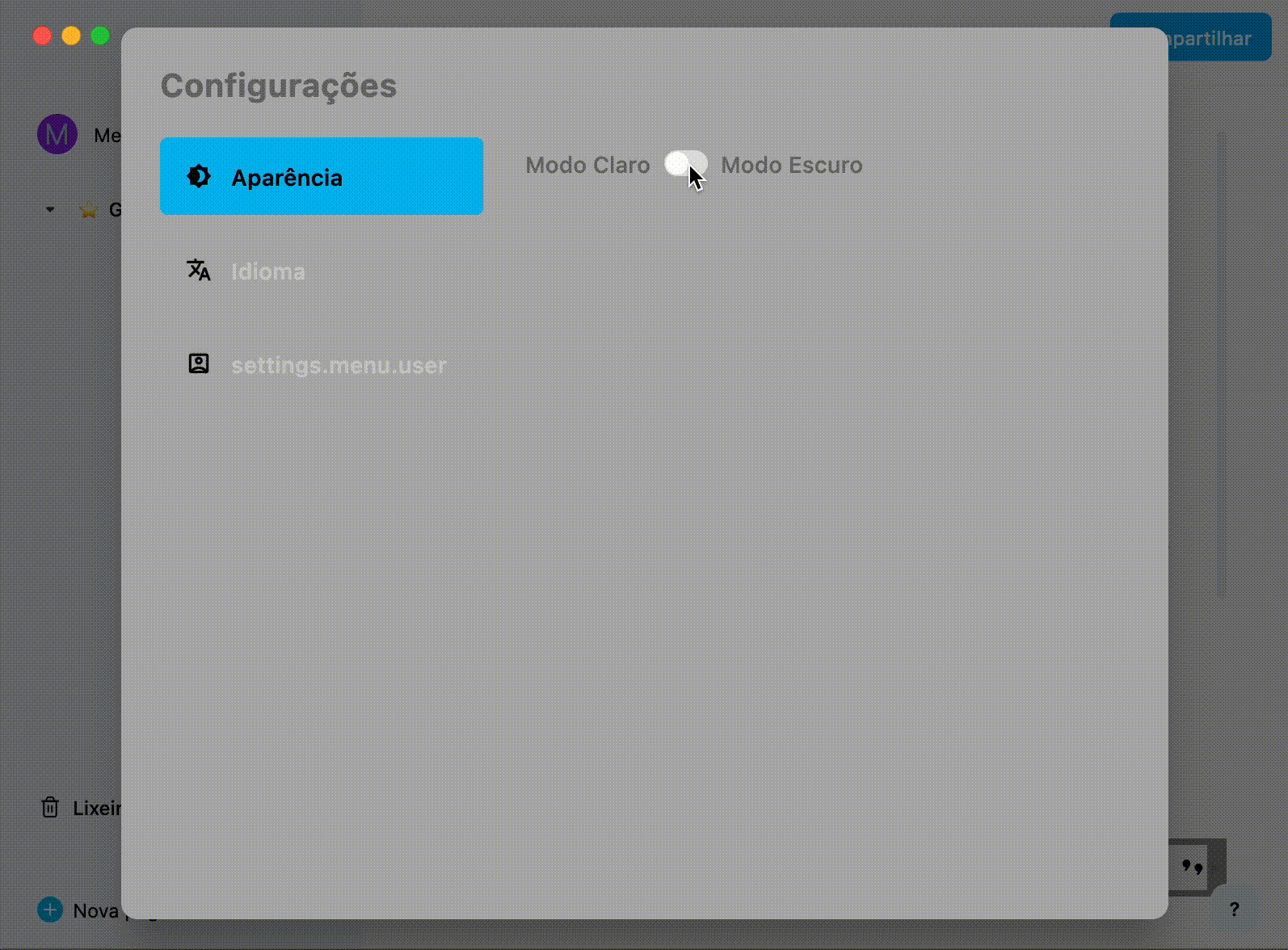Click the Configurações heading
The width and height of the screenshot is (1288, 950).
[x=279, y=86]
